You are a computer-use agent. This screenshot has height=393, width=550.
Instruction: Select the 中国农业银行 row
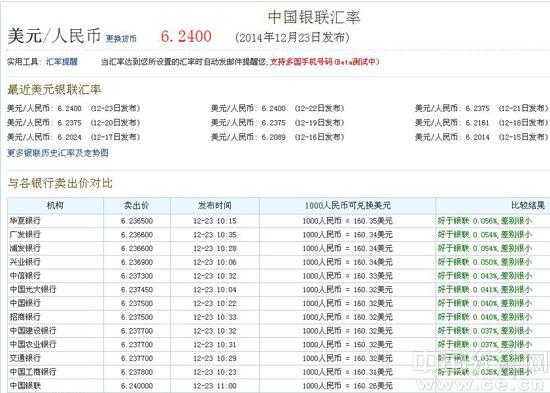tap(279, 345)
